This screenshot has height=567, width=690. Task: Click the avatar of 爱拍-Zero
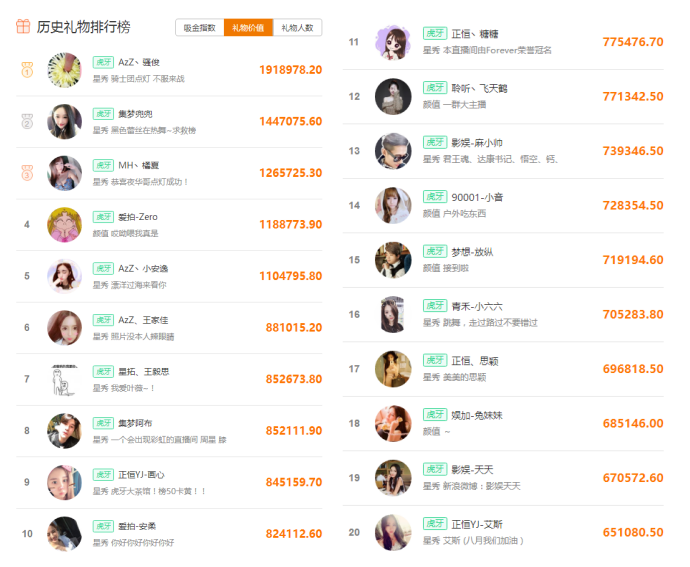(64, 224)
